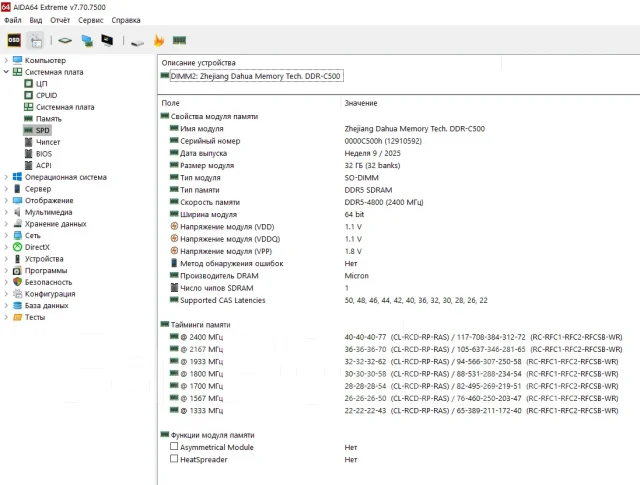This screenshot has height=485, width=640.
Task: Click the Компьютер monitor icon
Action: (x=17, y=60)
